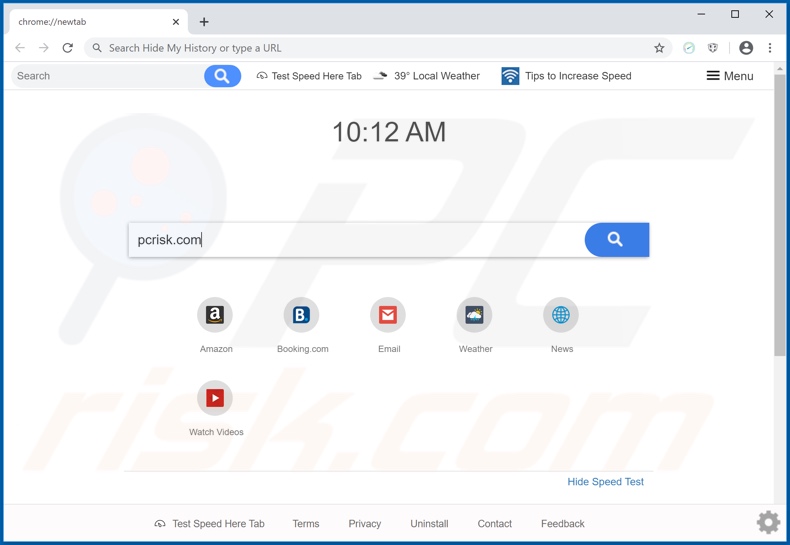Open the Watch Videos play icon
Image resolution: width=790 pixels, height=545 pixels.
point(215,398)
